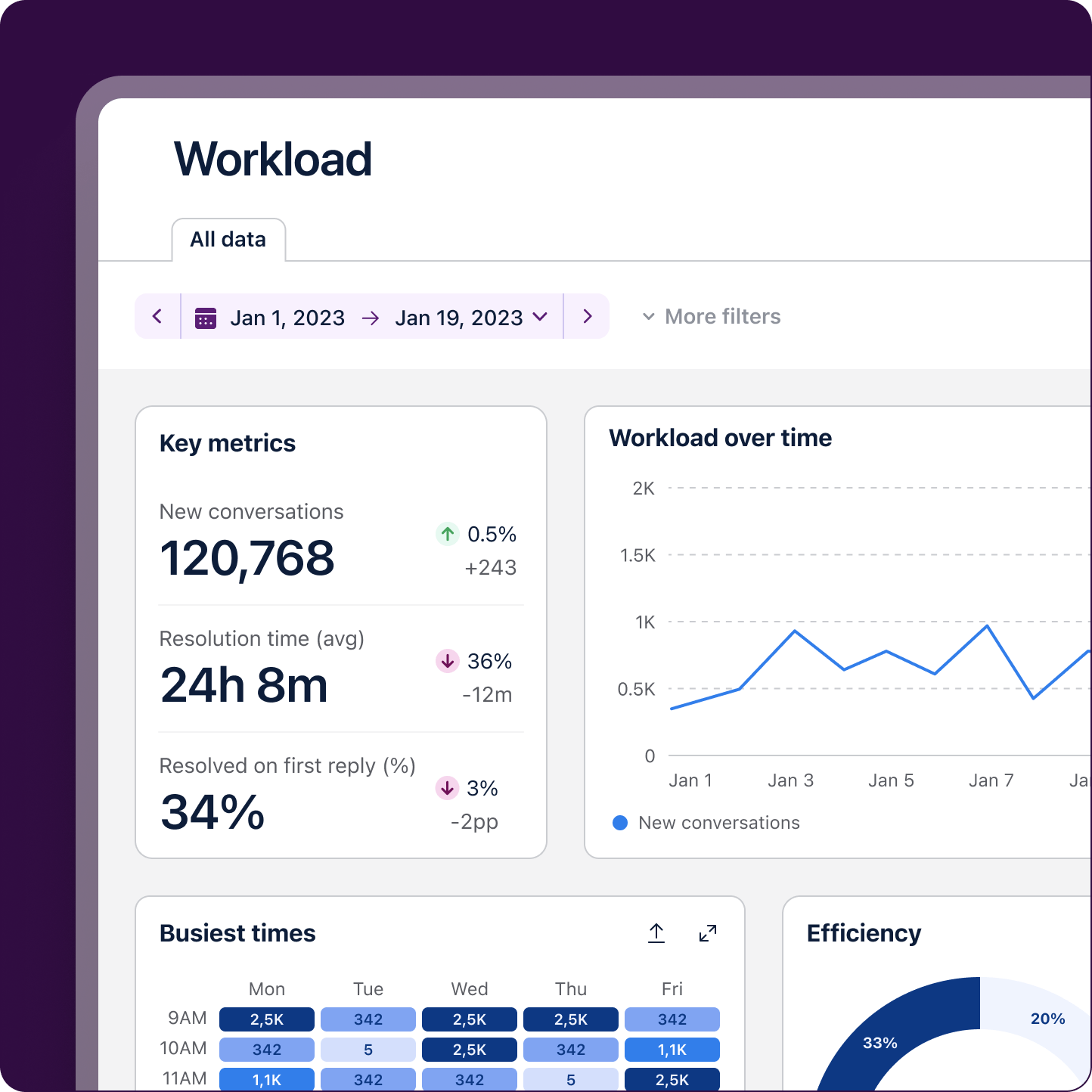Select Wednesday 9AM cell showing 2,5K

(x=470, y=1019)
